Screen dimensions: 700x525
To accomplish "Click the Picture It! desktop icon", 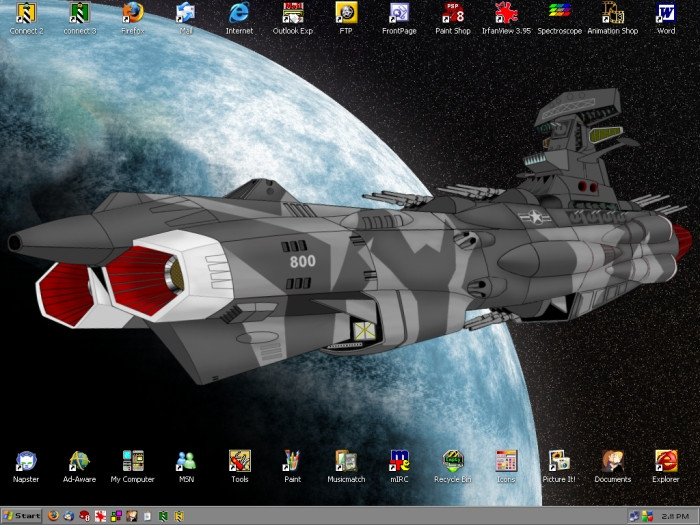I will point(559,467).
